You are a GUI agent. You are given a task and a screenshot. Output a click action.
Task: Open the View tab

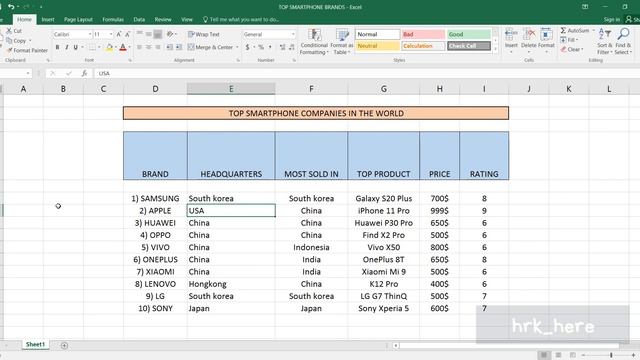[187, 20]
